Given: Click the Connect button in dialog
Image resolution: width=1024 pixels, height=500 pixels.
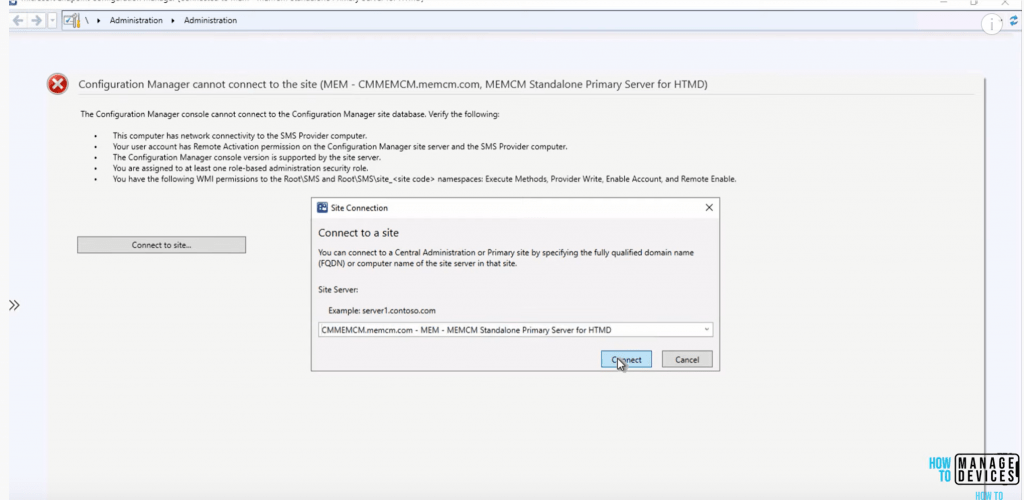Looking at the screenshot, I should 626,359.
